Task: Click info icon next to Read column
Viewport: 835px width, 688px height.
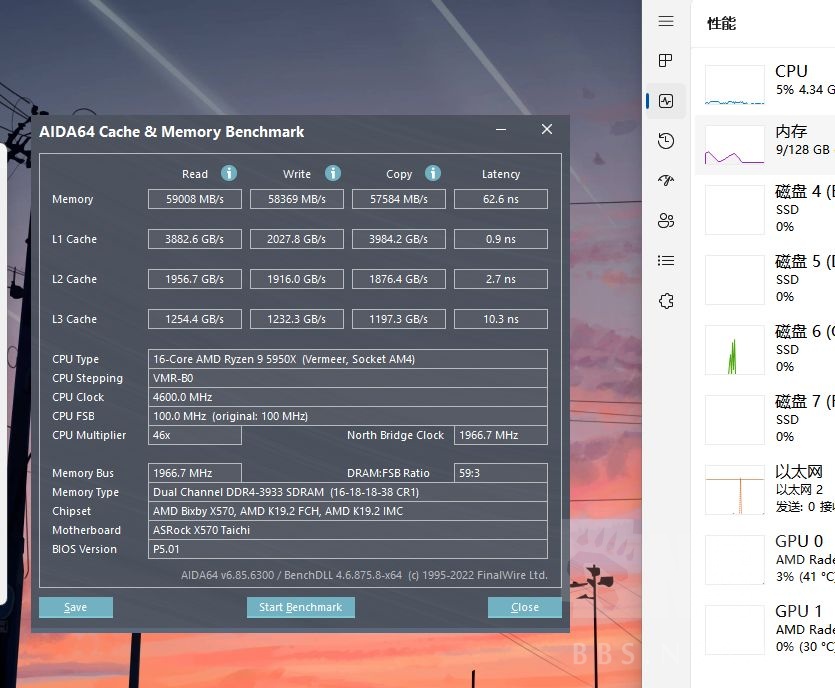Action: pyautogui.click(x=229, y=173)
